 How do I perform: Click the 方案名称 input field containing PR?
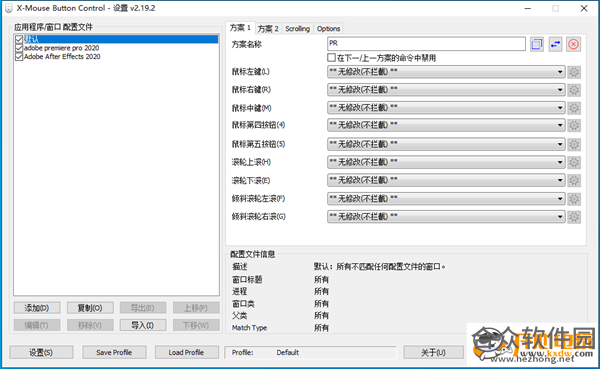point(426,44)
